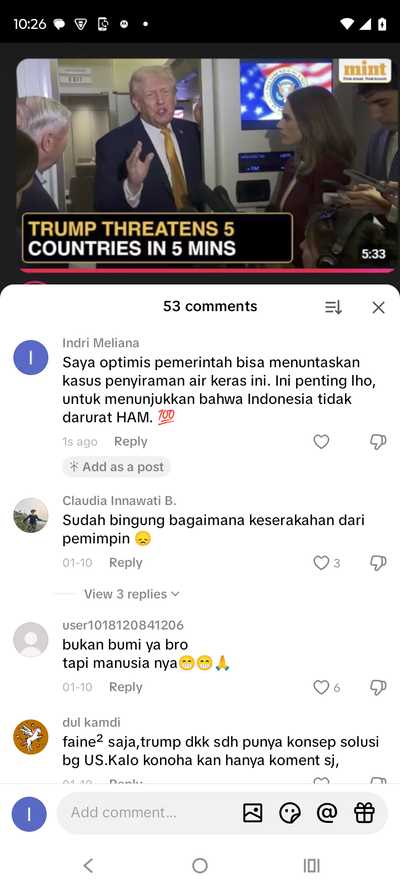The image size is (400, 889).
Task: Open the comment sort options icon
Action: point(333,307)
